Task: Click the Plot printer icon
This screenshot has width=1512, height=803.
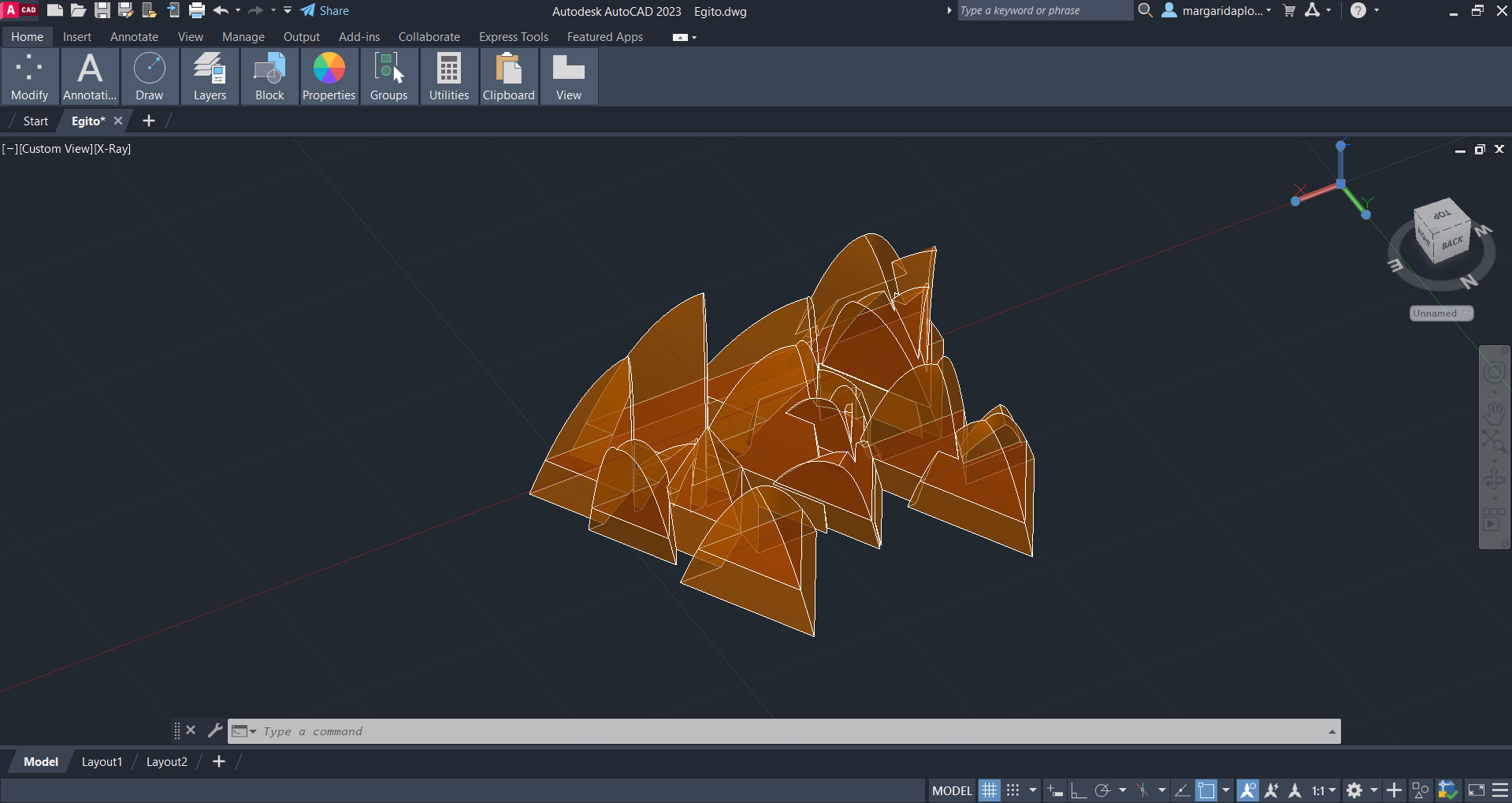Action: click(x=197, y=11)
